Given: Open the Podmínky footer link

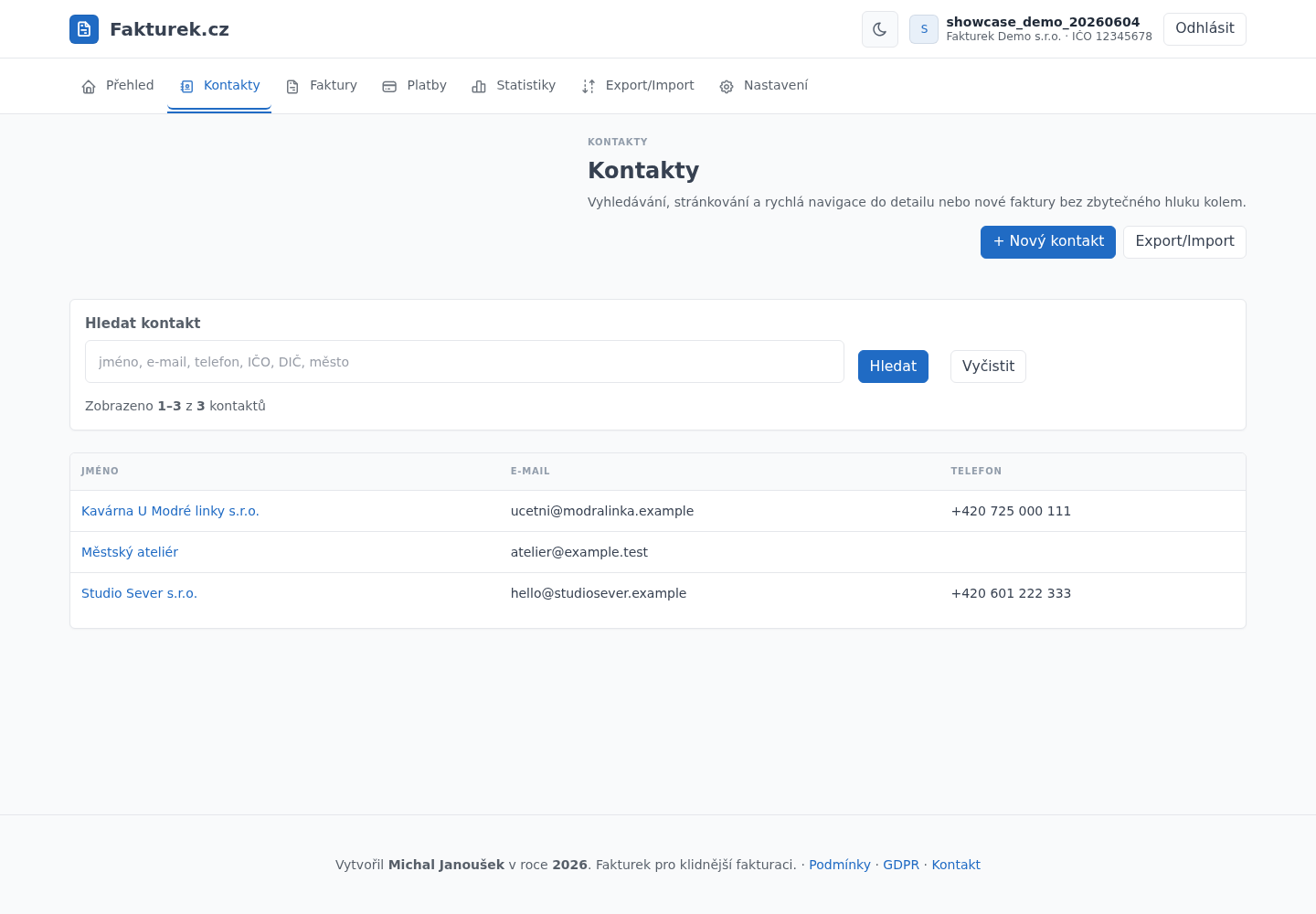Looking at the screenshot, I should click(840, 865).
